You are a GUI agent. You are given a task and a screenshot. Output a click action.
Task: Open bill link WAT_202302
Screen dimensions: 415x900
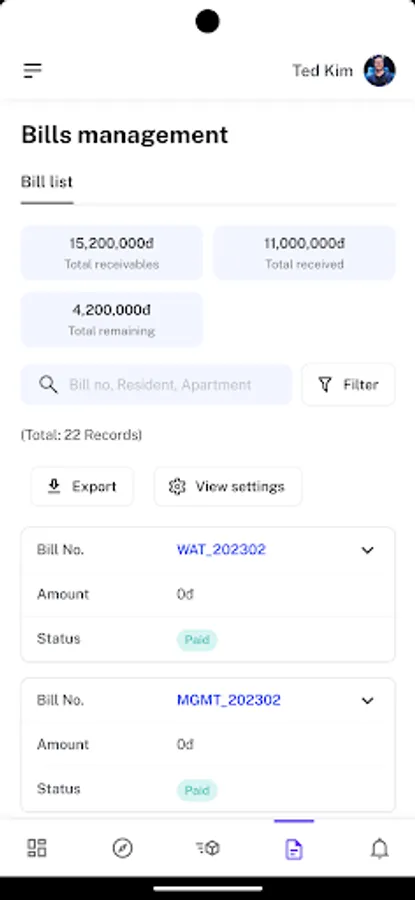pos(221,550)
